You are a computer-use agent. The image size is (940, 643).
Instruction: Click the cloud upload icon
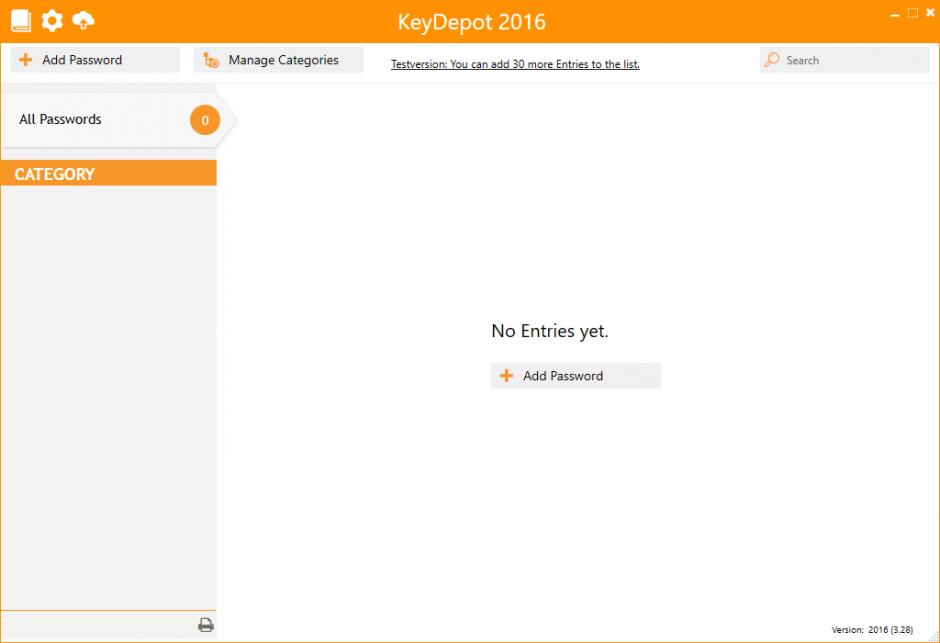83,20
